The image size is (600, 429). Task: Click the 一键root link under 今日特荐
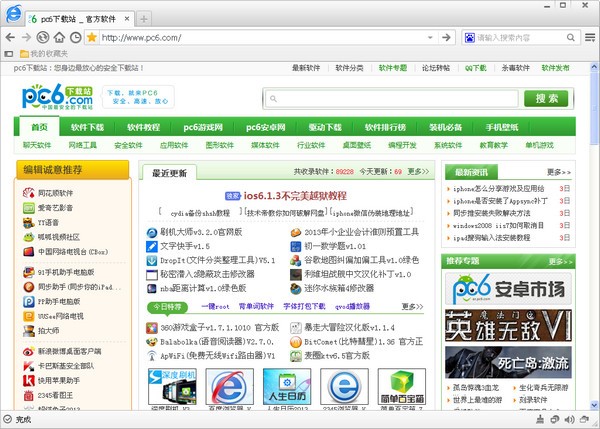[215, 307]
